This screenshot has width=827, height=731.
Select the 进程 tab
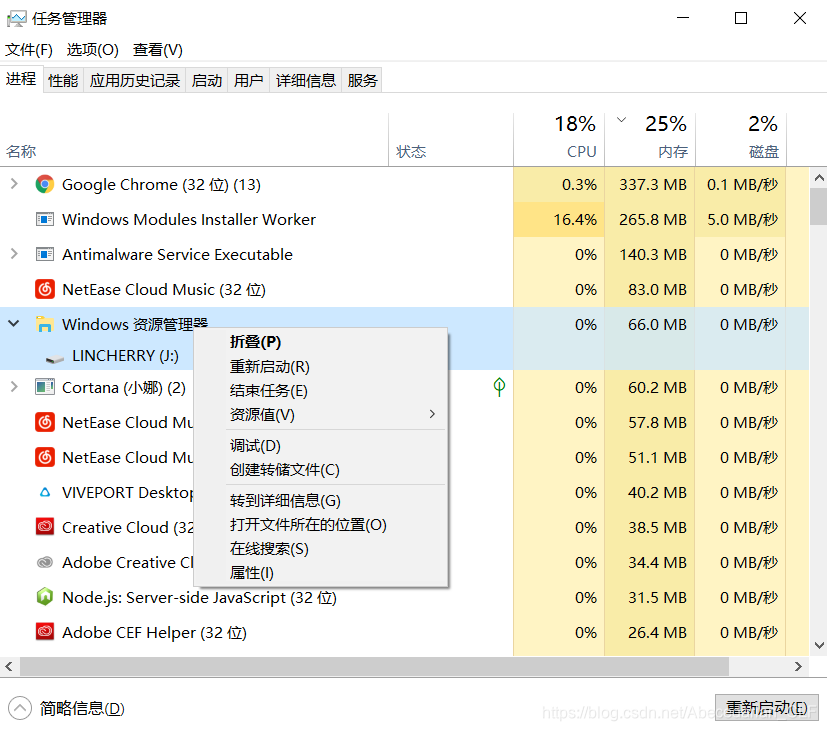[x=21, y=79]
